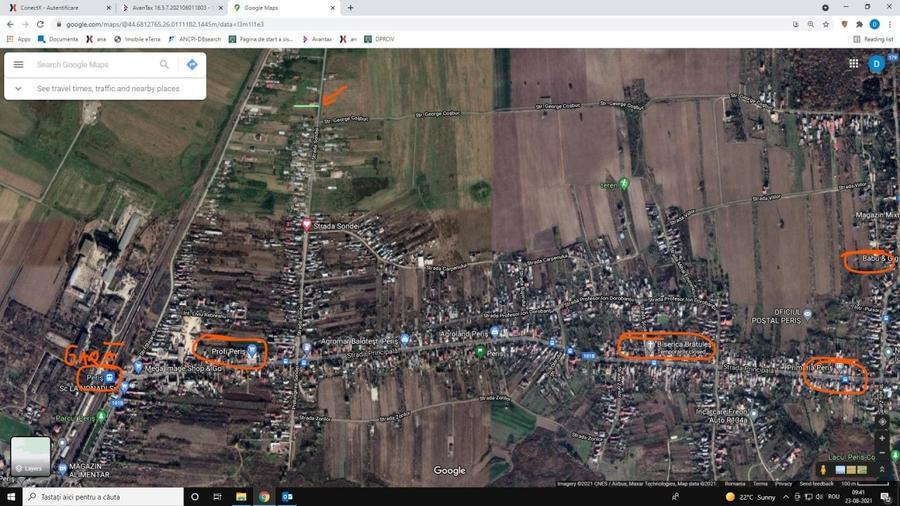Open the weather widget 22°C Sunny
This screenshot has width=900, height=506.
(x=750, y=497)
